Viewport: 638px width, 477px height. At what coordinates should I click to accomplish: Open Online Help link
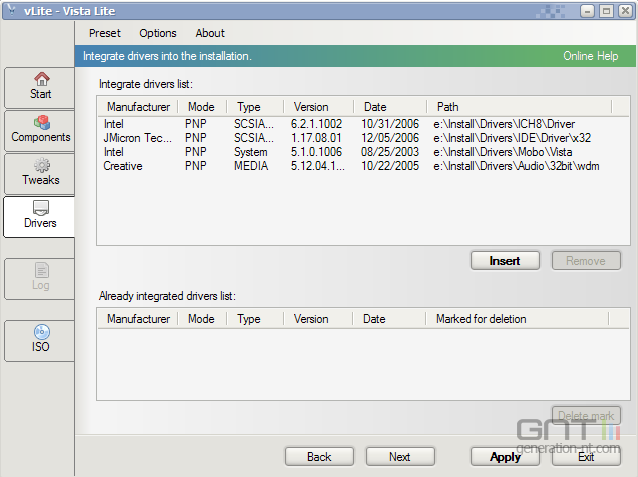point(590,56)
